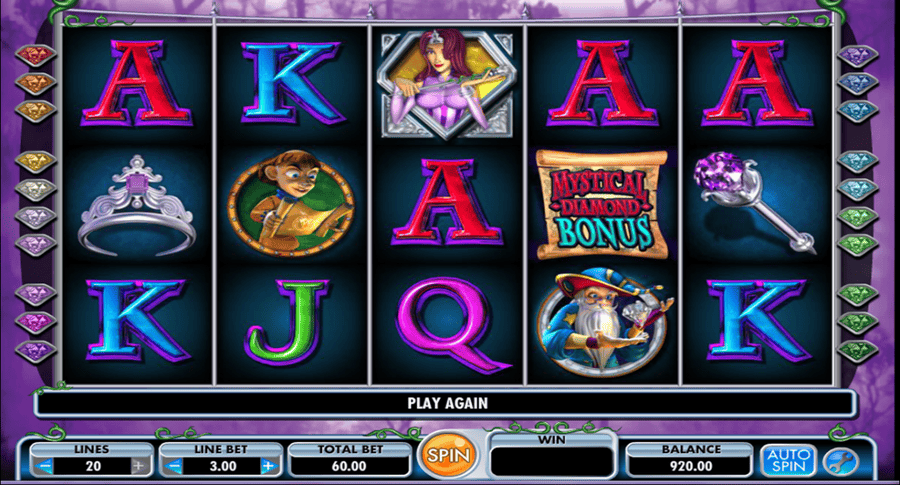The width and height of the screenshot is (900, 485).
Task: Open the wrench settings icon
Action: (x=841, y=461)
